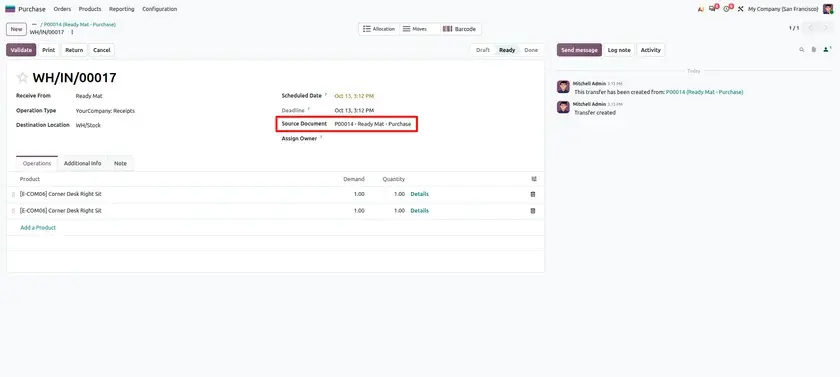
Task: Sort by the Product column header
Action: (x=30, y=179)
